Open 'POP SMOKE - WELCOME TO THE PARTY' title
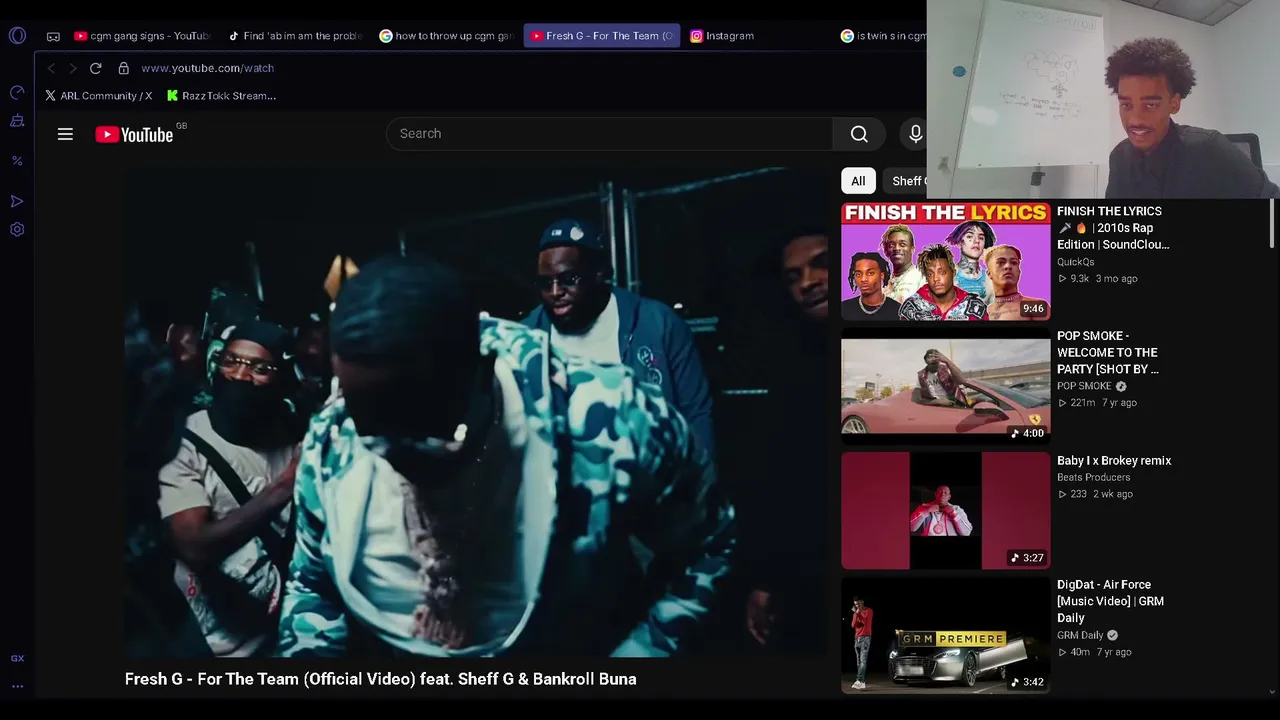The width and height of the screenshot is (1280, 720). click(x=1108, y=352)
